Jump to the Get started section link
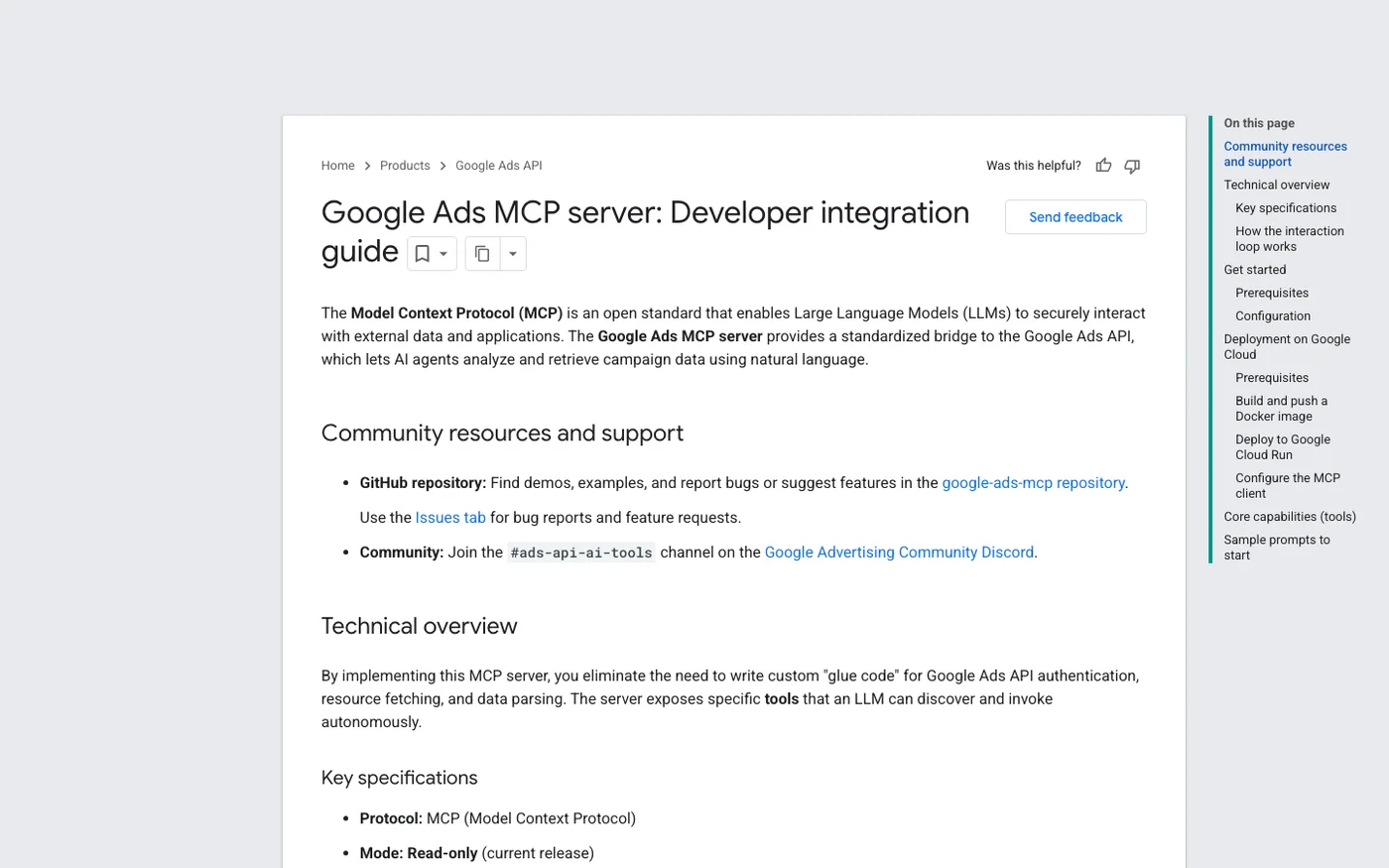 tap(1254, 270)
